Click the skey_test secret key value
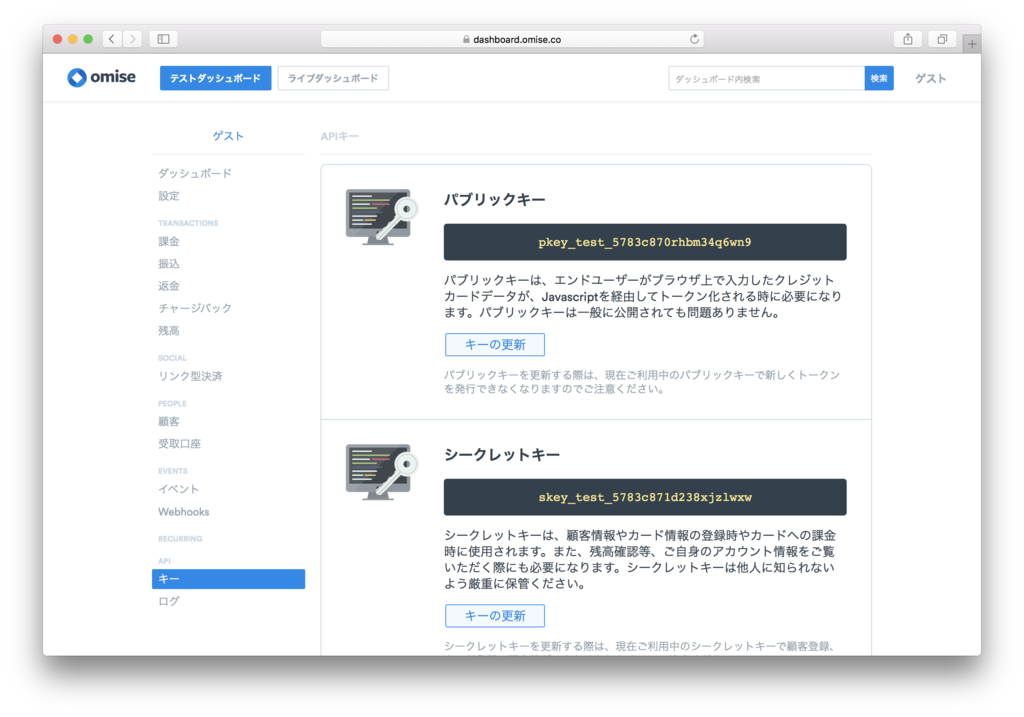 [645, 498]
